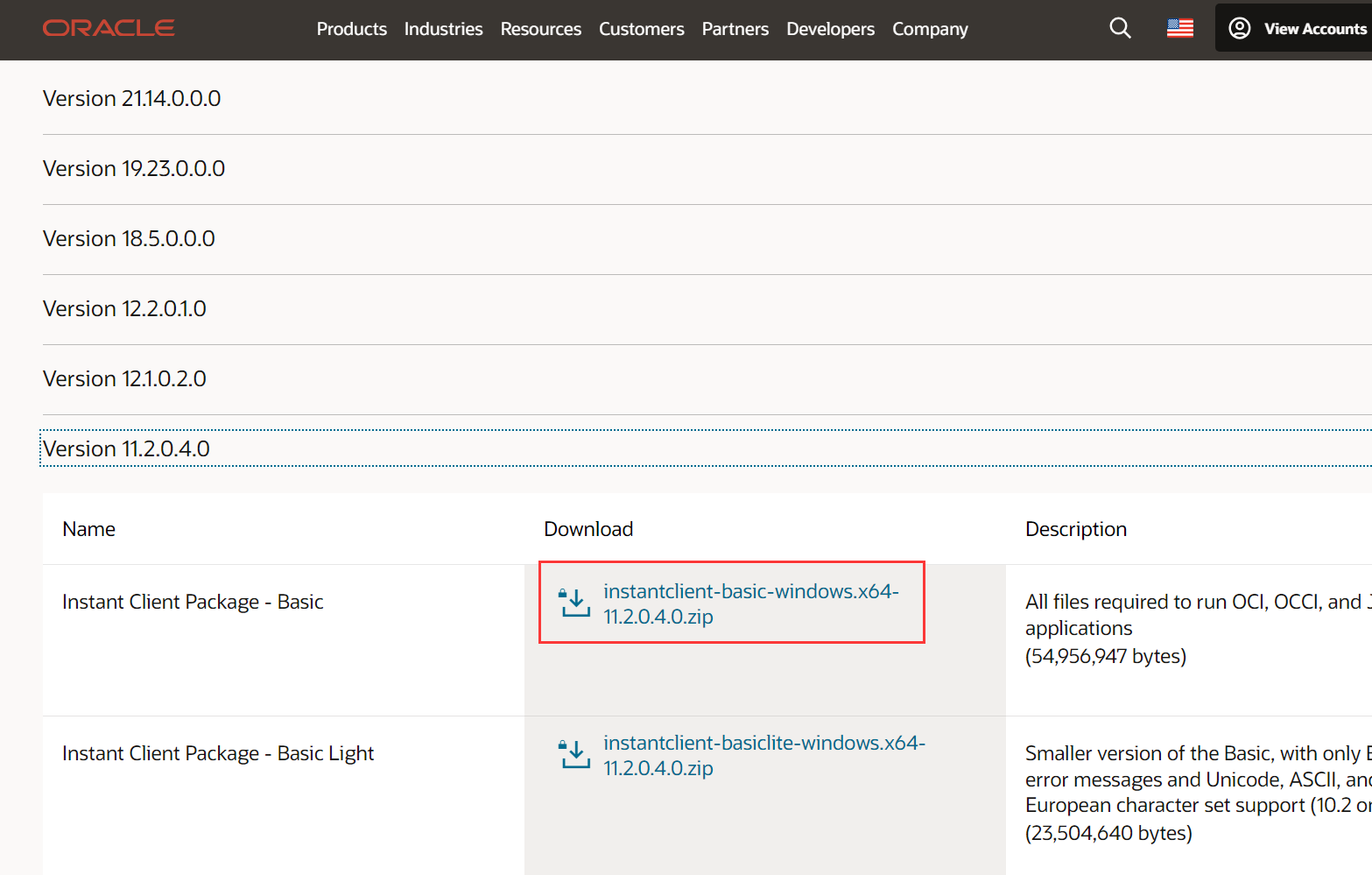Open the Developers menu
The width and height of the screenshot is (1372, 875).
pos(830,29)
